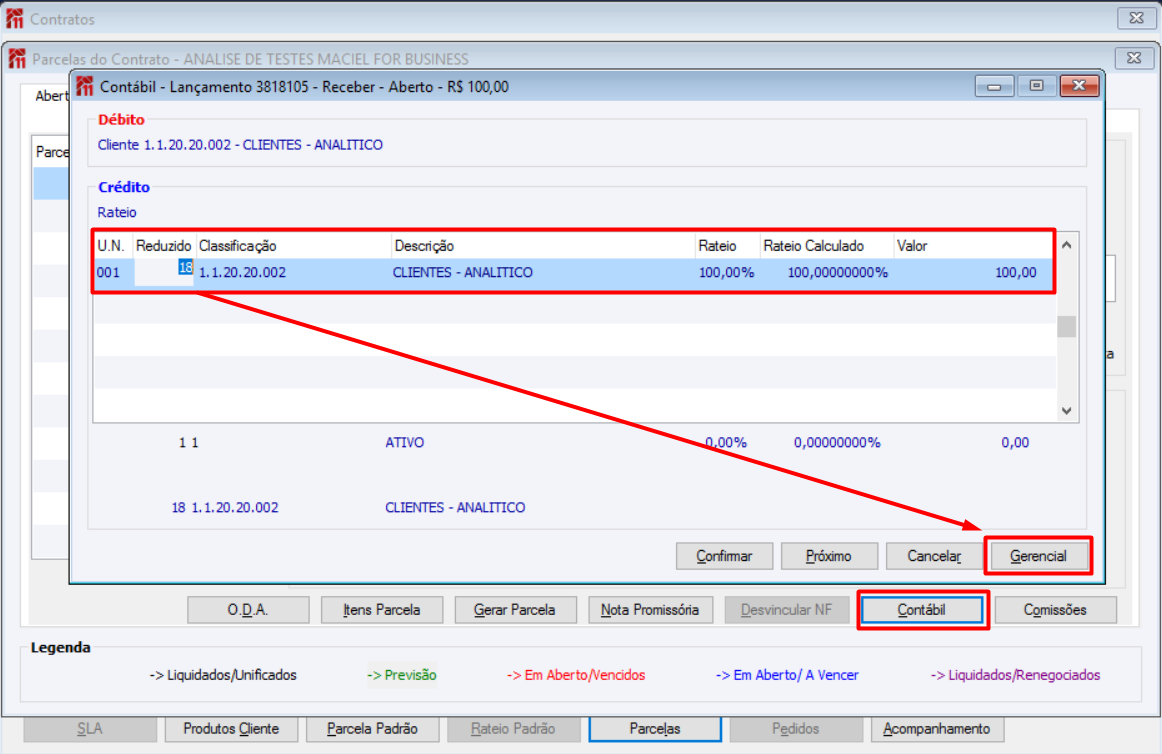Click the Contábil dialog app icon

85,87
